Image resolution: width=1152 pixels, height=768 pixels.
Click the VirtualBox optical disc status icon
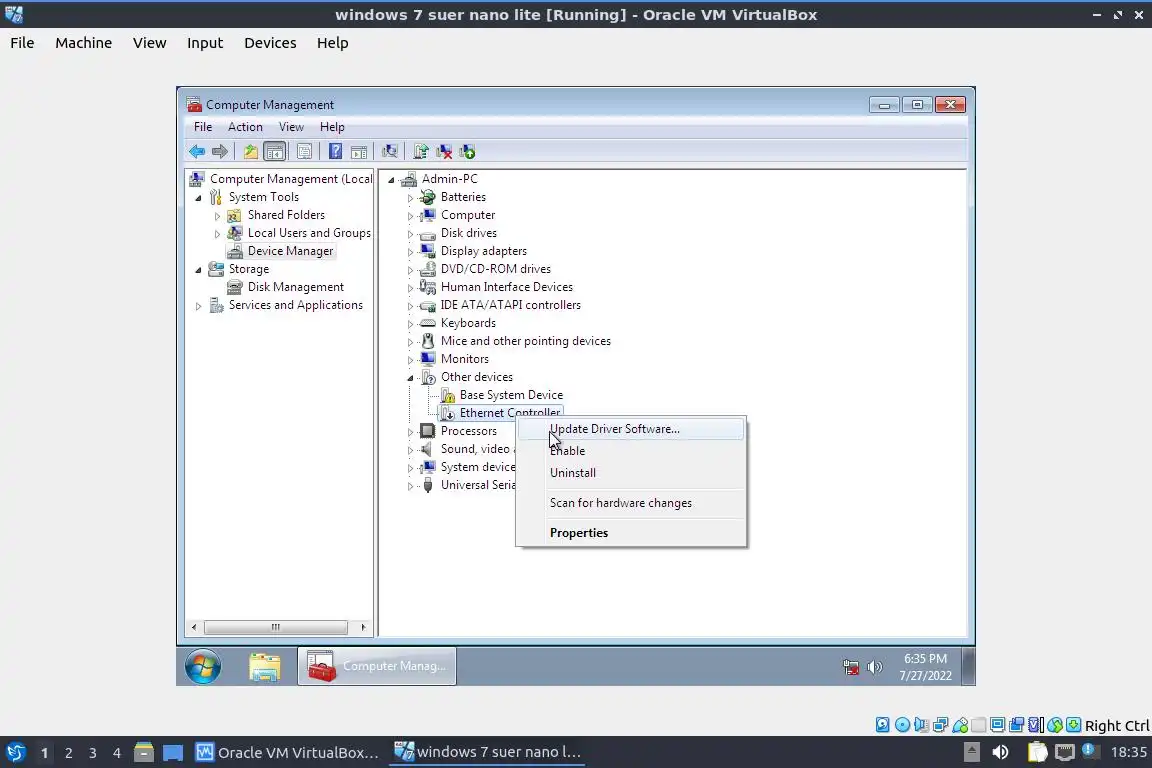coord(902,725)
